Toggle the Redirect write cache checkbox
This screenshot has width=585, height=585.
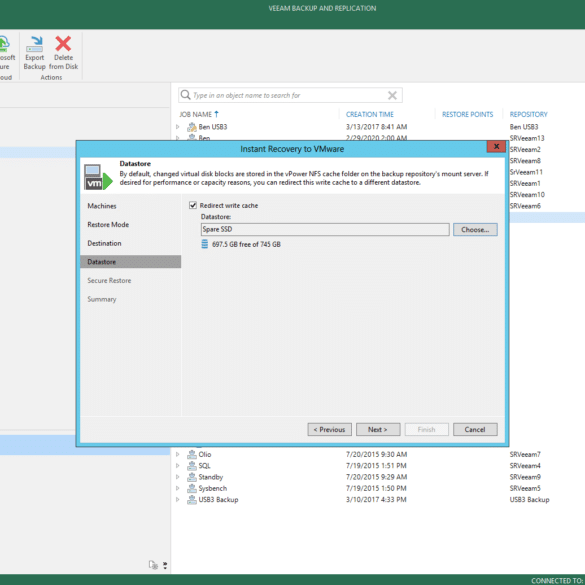tap(193, 205)
